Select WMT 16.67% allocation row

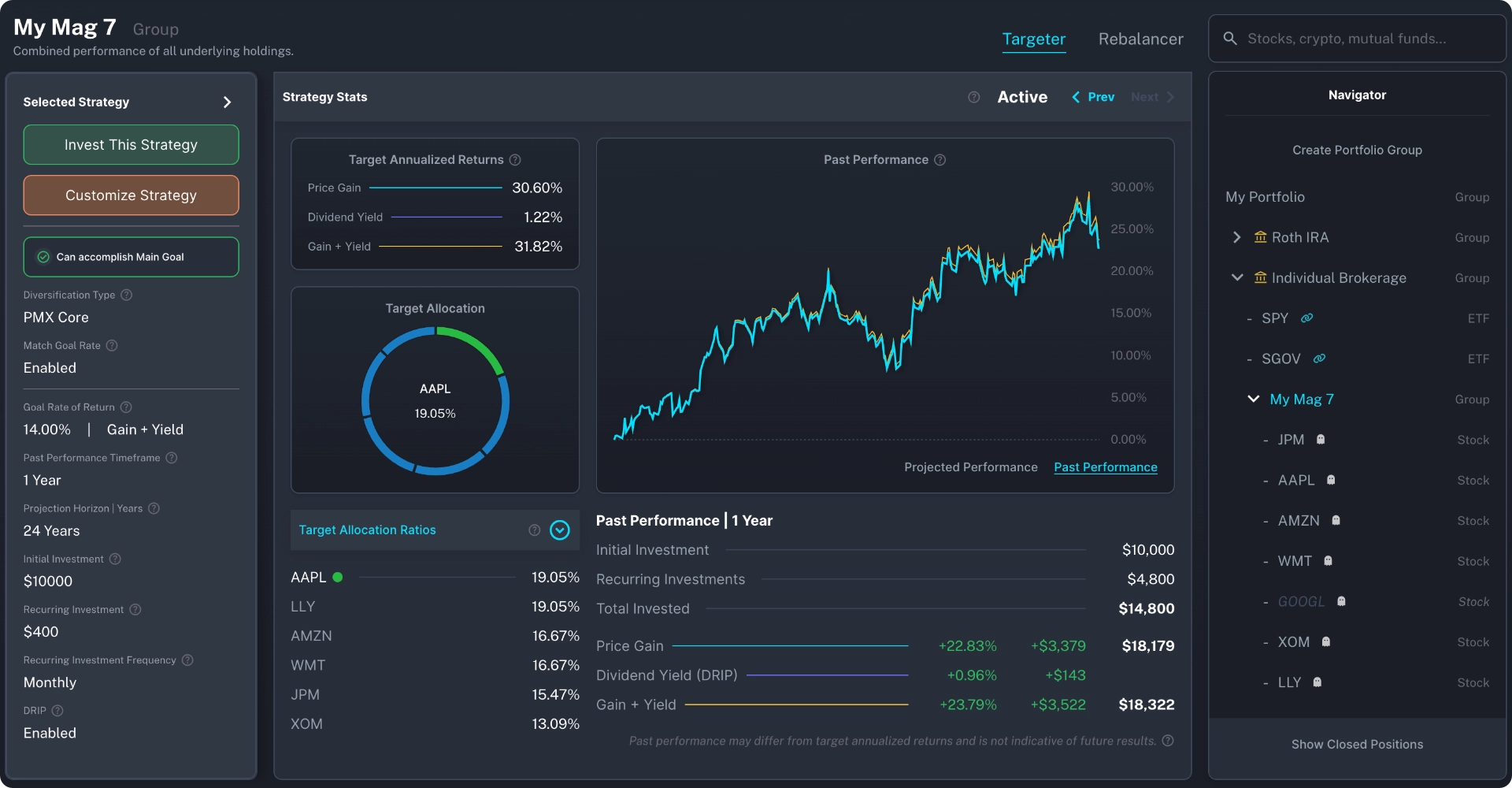(x=435, y=665)
